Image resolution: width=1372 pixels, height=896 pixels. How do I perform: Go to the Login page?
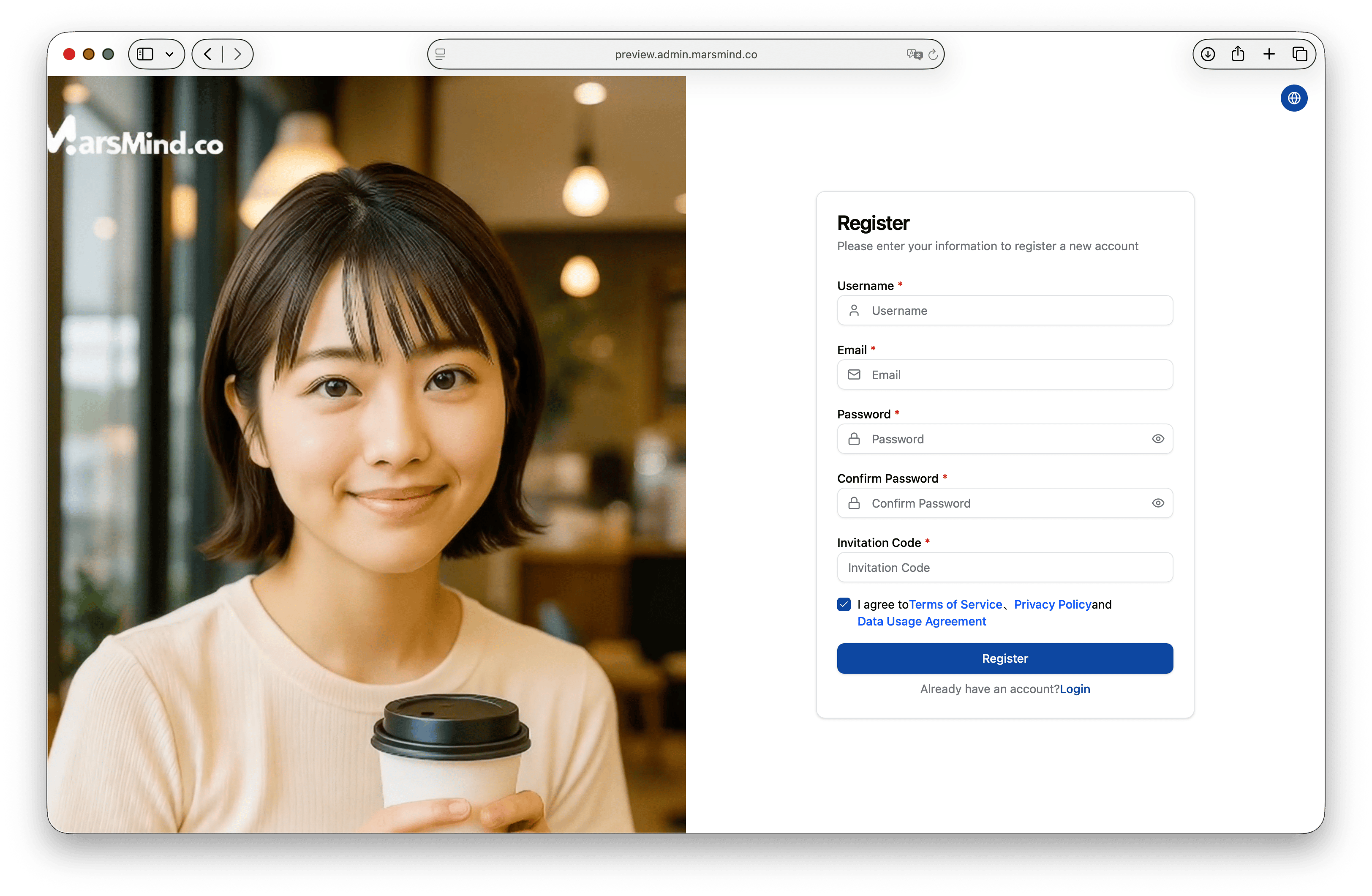click(1075, 689)
